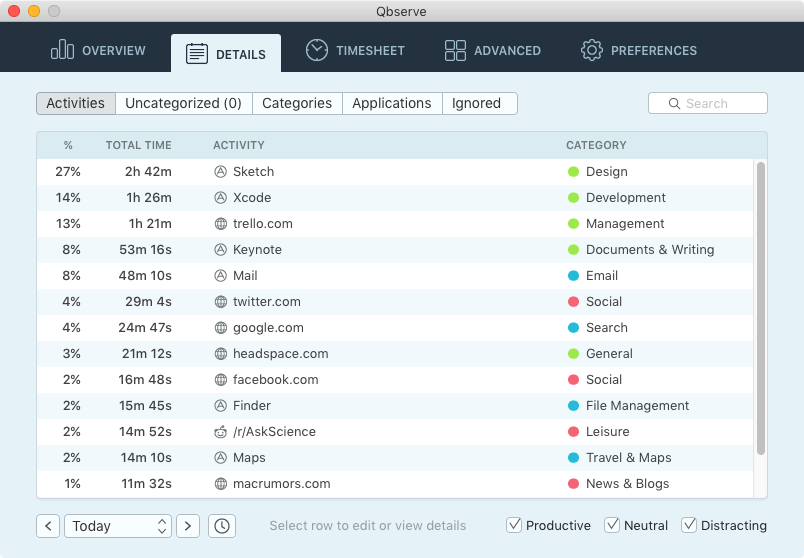Select the headspace.com activity name

click(x=280, y=354)
